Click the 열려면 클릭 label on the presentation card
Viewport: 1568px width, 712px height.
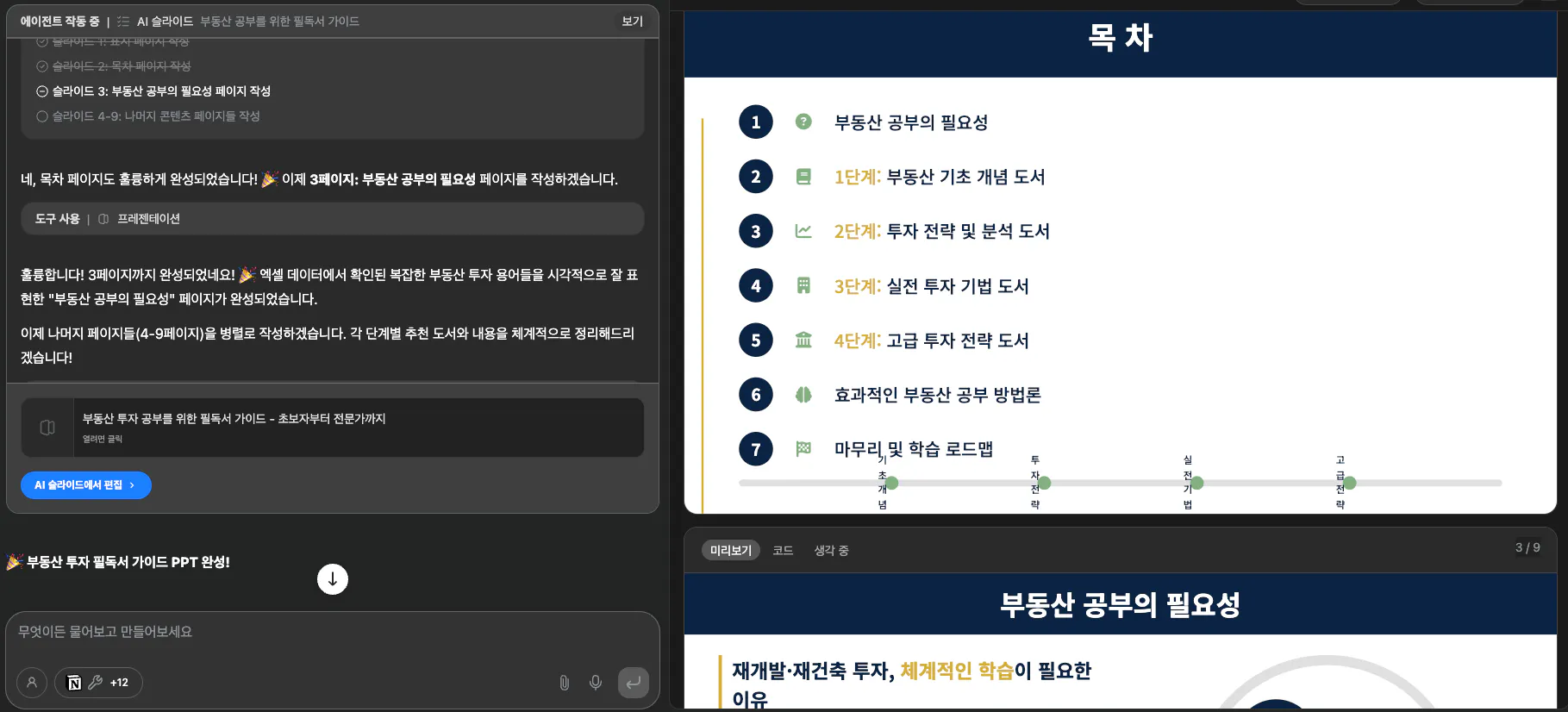coord(103,440)
